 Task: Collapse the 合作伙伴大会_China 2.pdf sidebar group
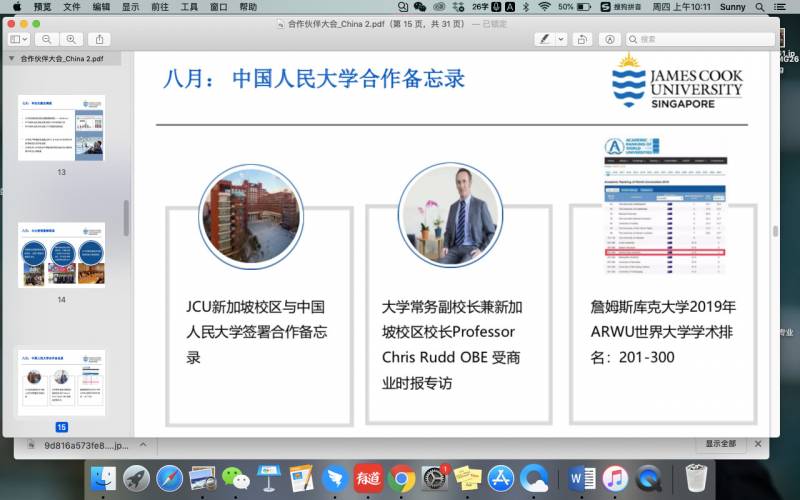tap(12, 59)
